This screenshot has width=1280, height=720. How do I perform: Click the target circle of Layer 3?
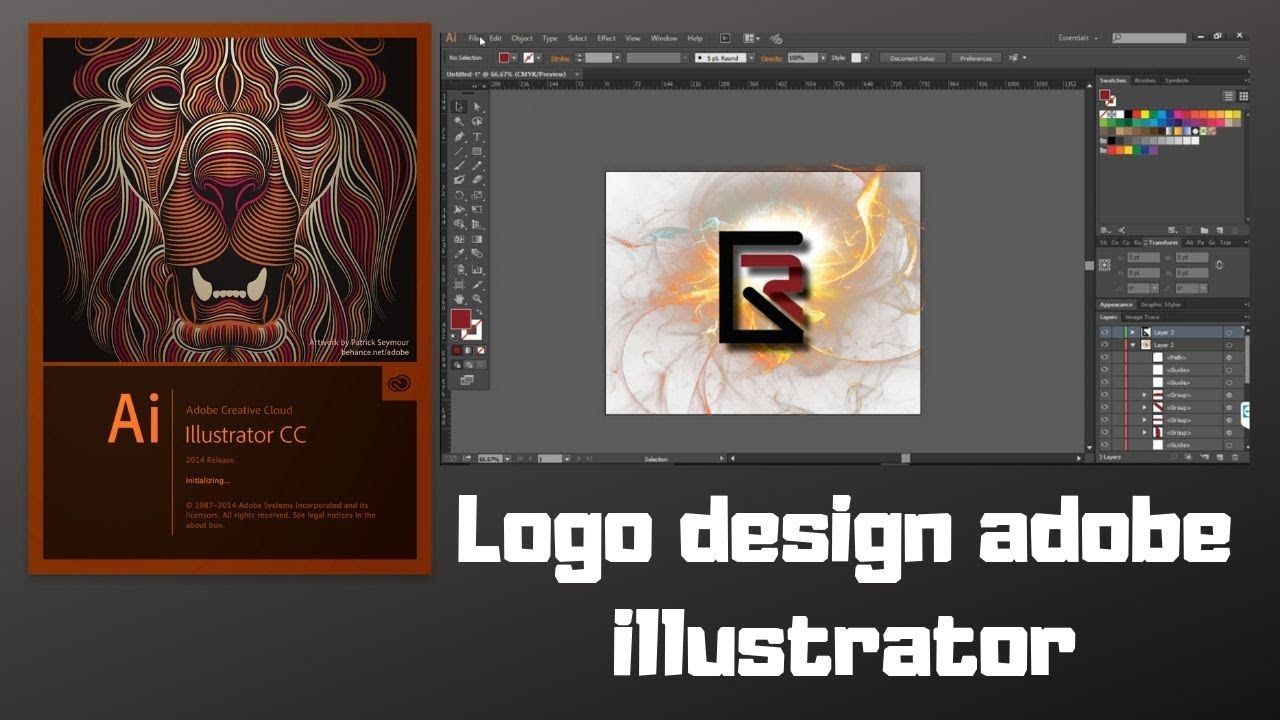click(x=1229, y=333)
